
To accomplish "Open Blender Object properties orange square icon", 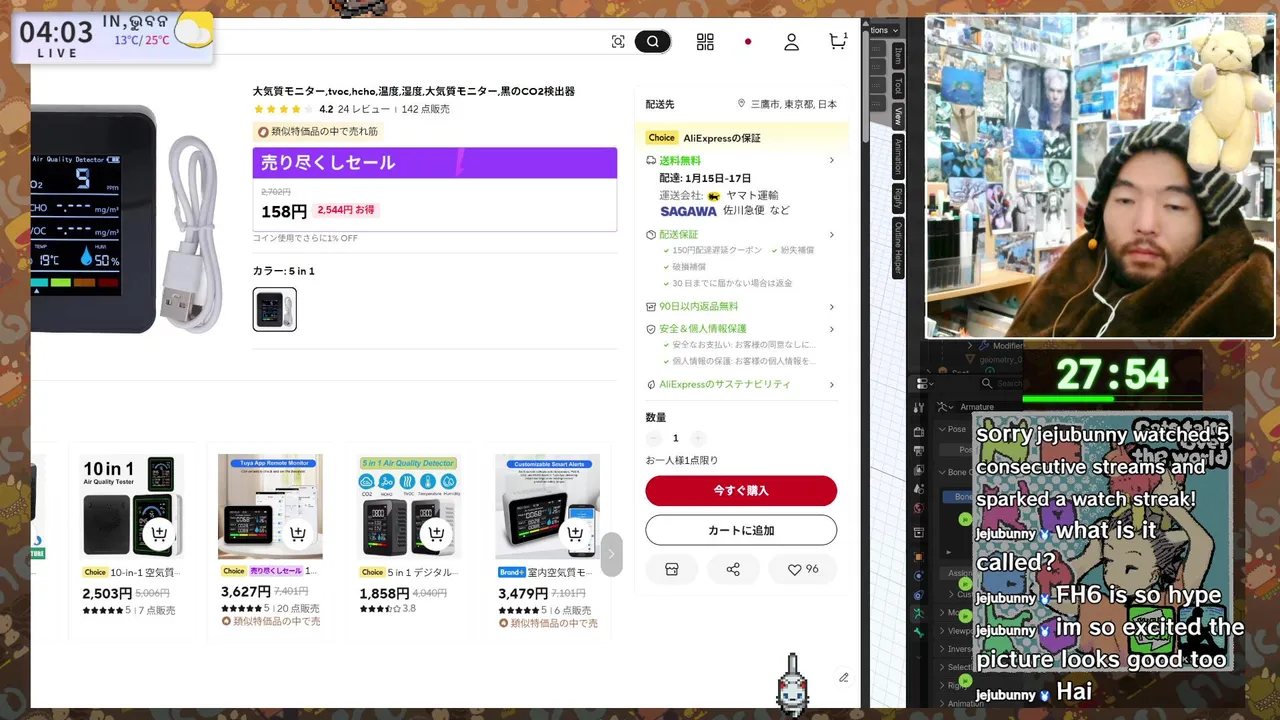I will (919, 556).
